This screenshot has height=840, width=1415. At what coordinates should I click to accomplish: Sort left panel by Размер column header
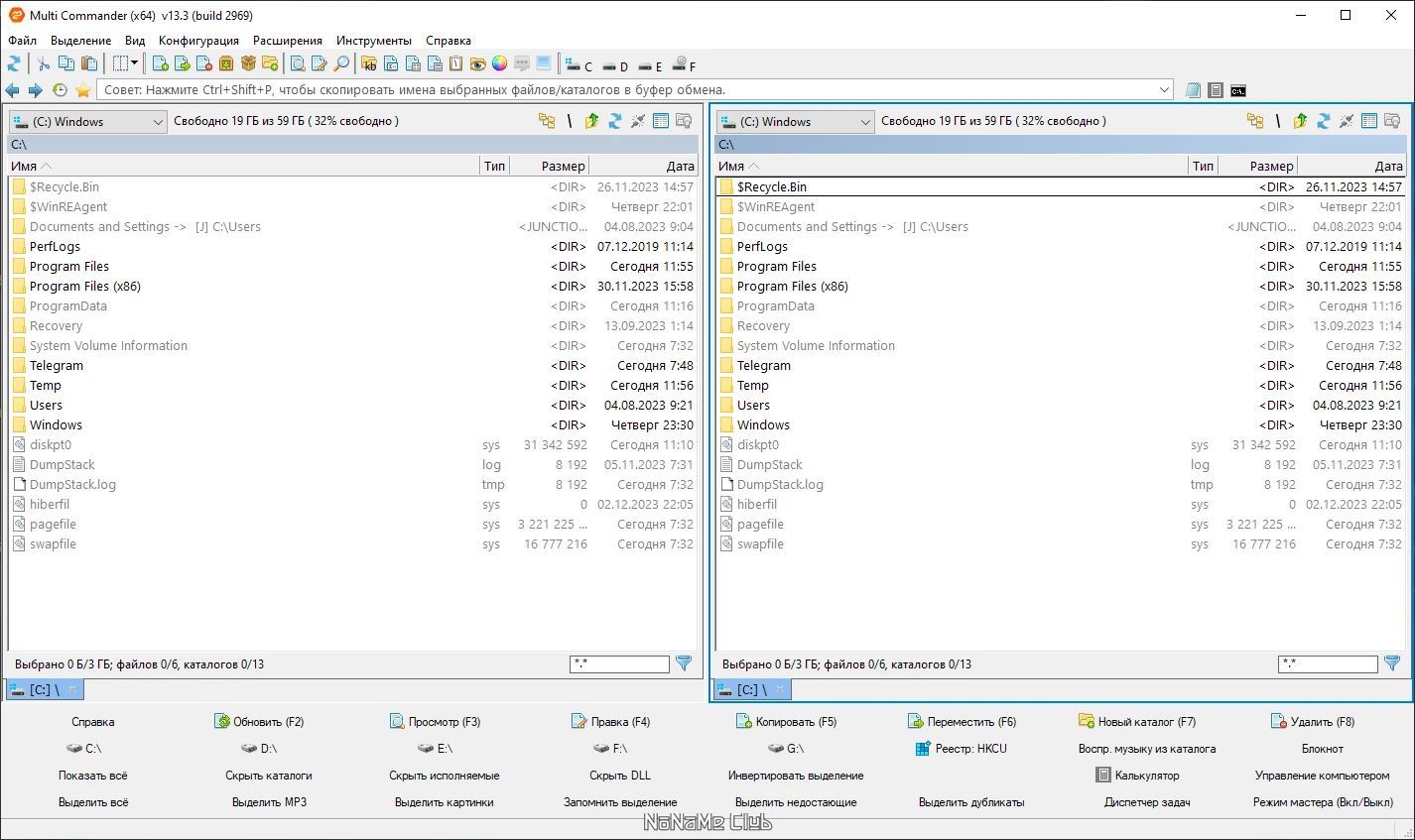point(549,166)
